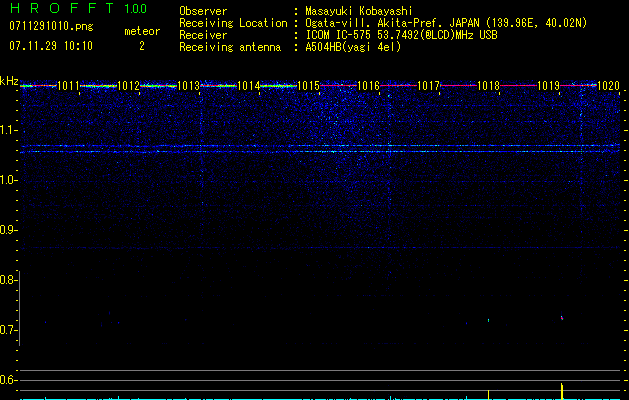This screenshot has width=629, height=400.
Task: Click the 1011 time marker
Action: [x=68, y=85]
